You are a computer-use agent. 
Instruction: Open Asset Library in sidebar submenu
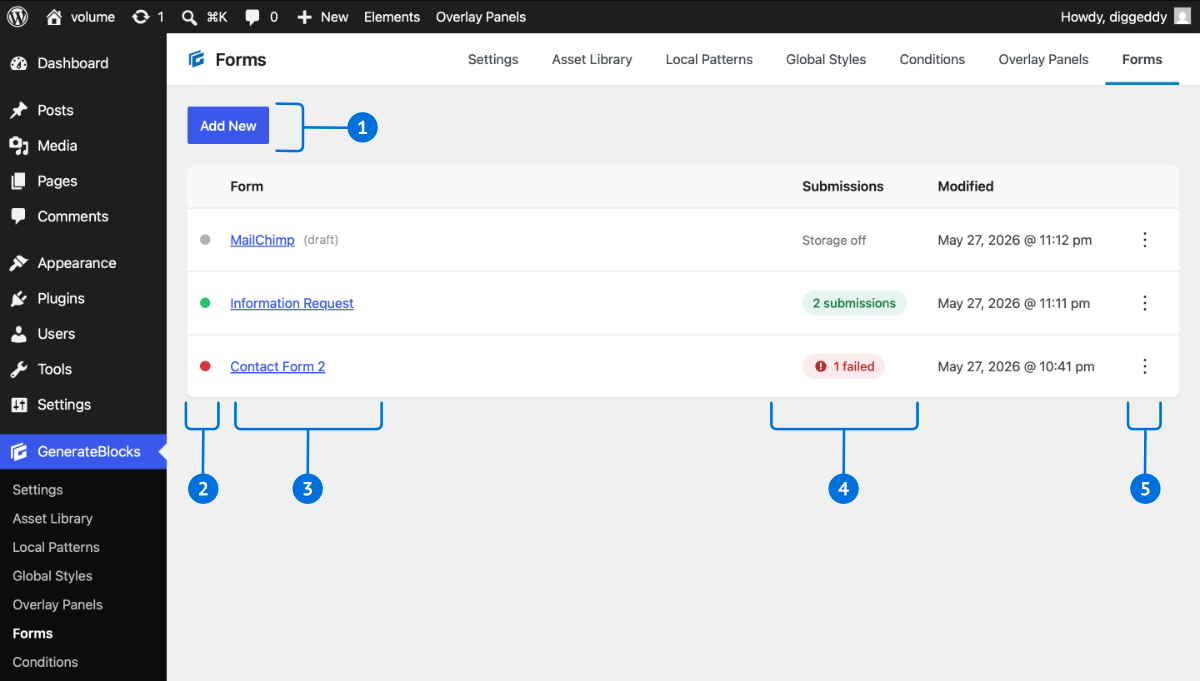(x=52, y=518)
